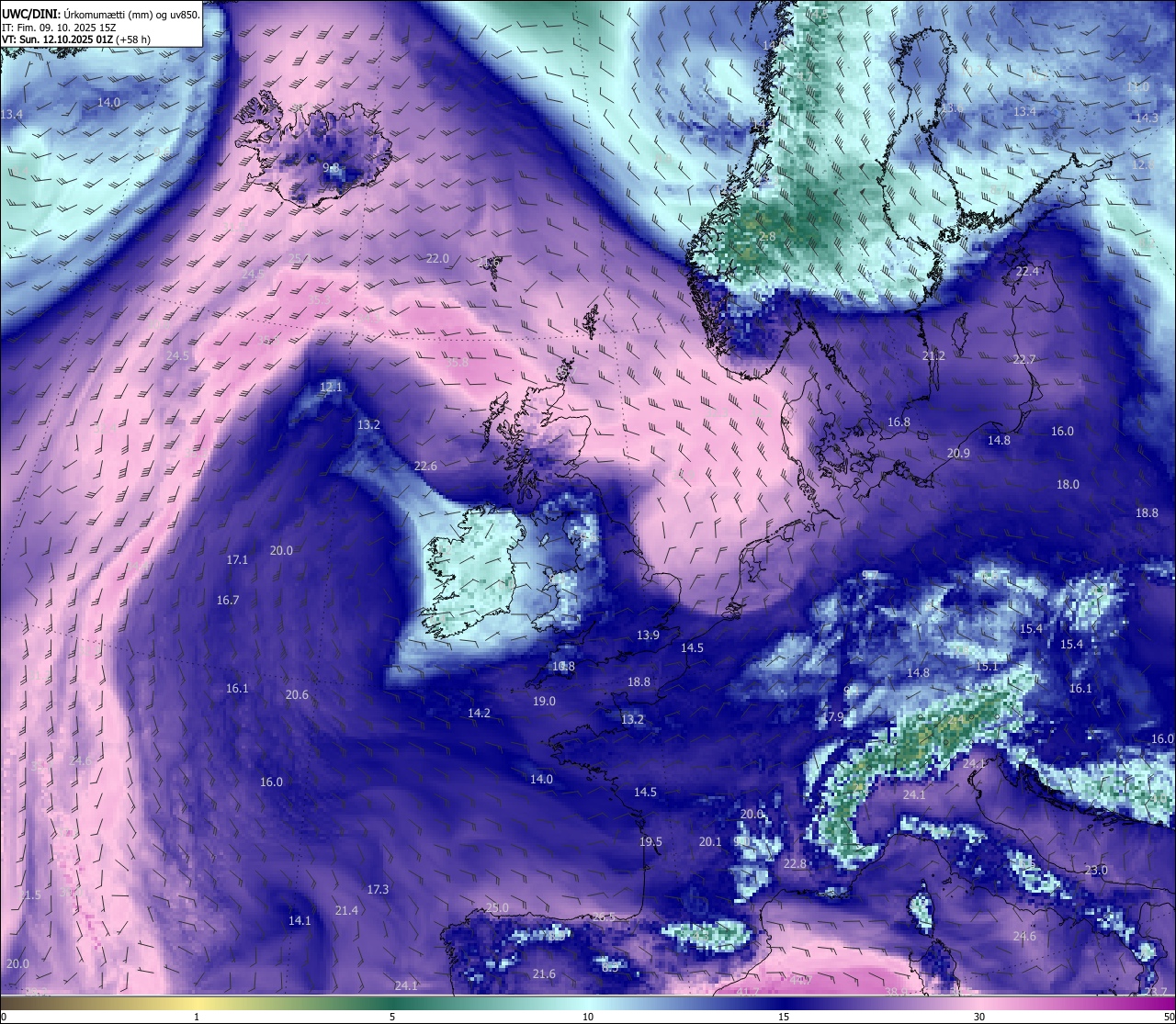
Task: Click the 20.1 value on the map
Action: click(710, 842)
